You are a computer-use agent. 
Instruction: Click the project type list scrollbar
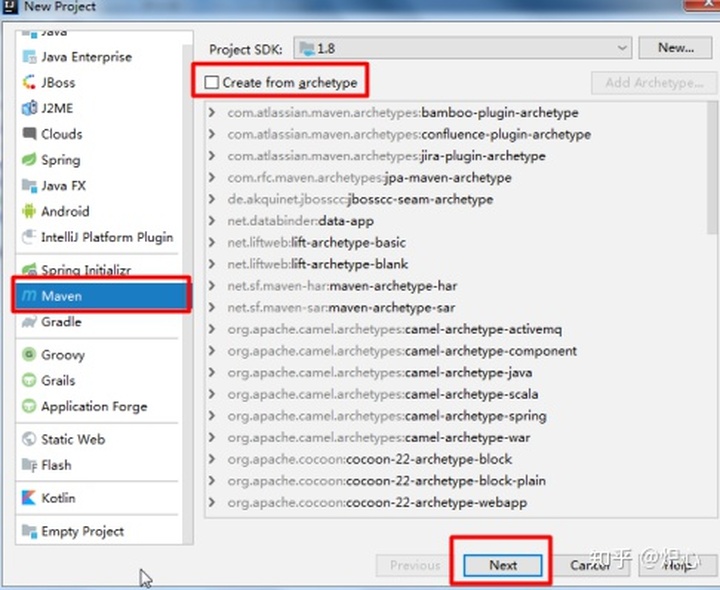[187, 294]
